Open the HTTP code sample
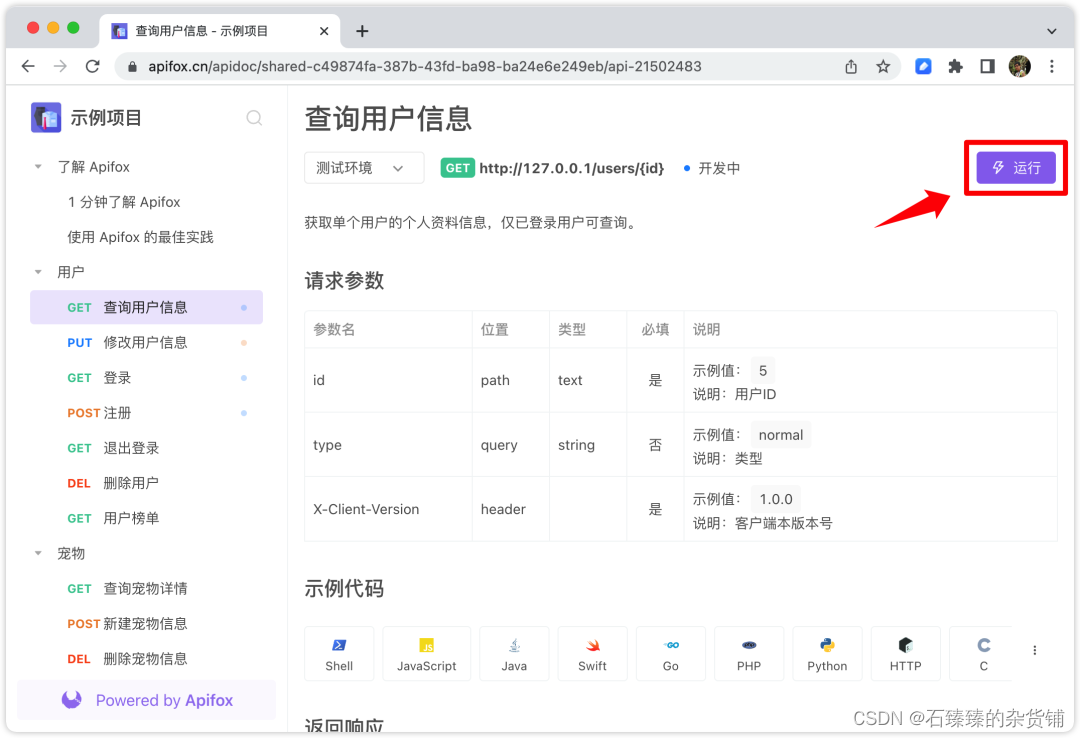The image size is (1080, 738). tap(905, 653)
